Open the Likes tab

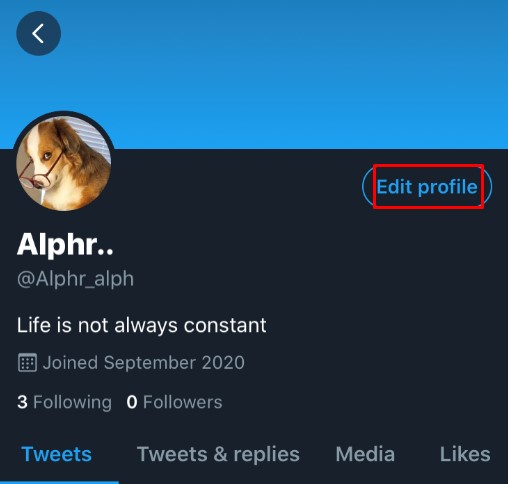click(465, 454)
